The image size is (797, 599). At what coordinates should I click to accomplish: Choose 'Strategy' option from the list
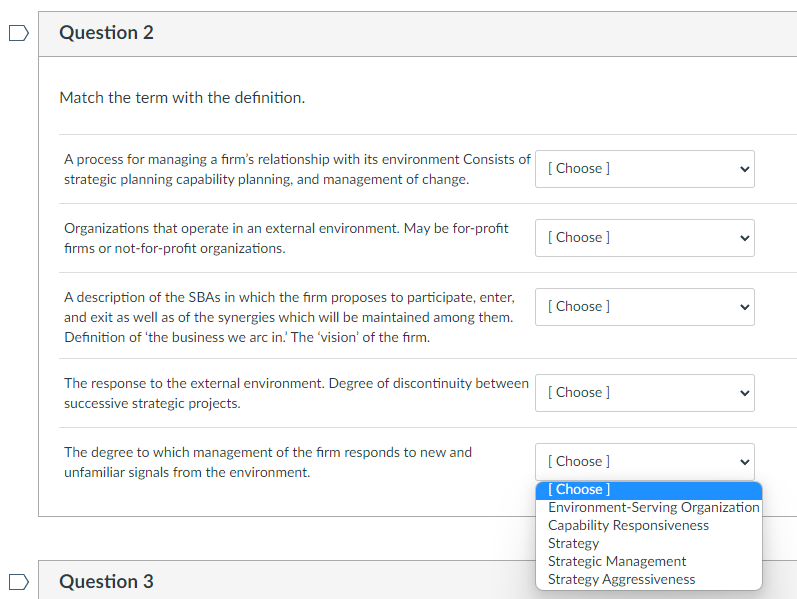click(649, 544)
